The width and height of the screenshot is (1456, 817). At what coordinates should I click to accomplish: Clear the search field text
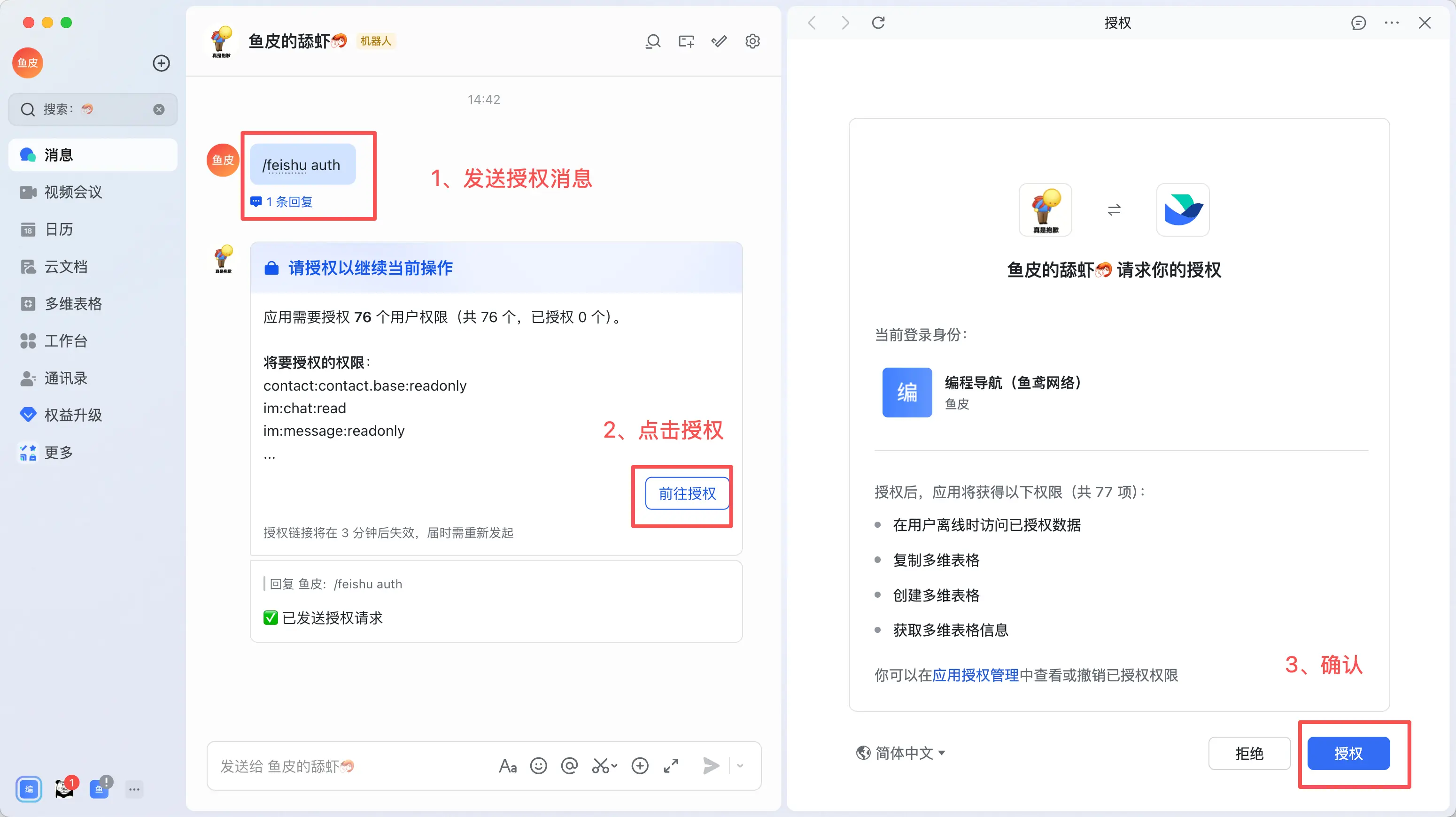click(x=159, y=109)
